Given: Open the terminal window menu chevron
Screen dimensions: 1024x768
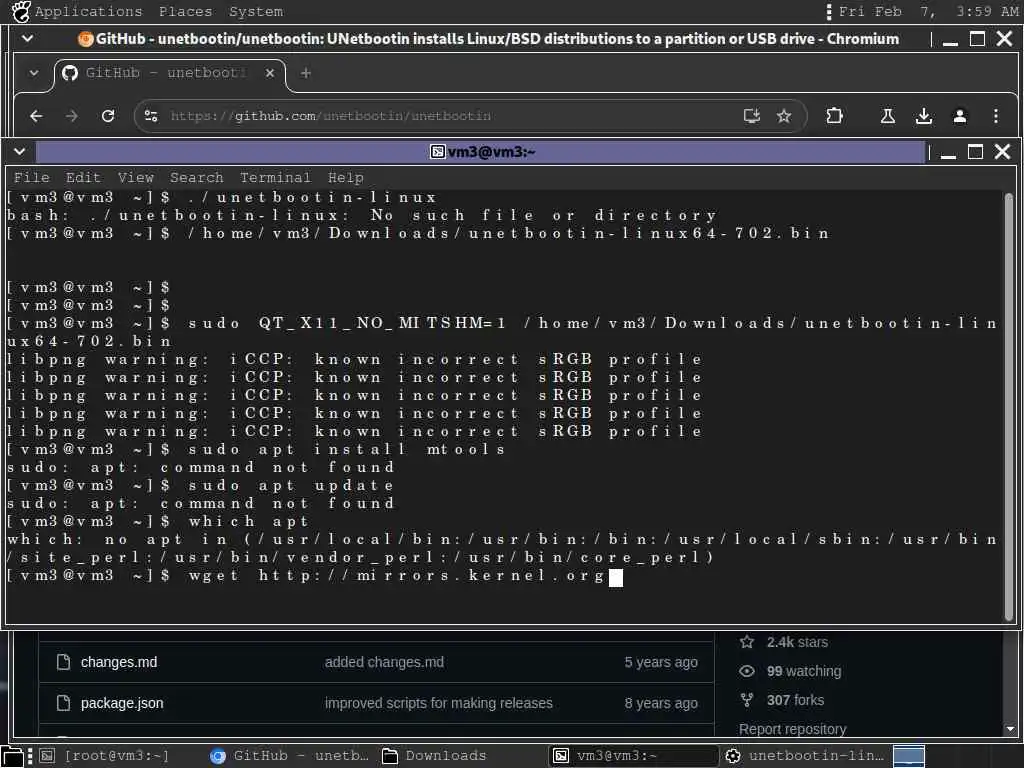Looking at the screenshot, I should (20, 152).
